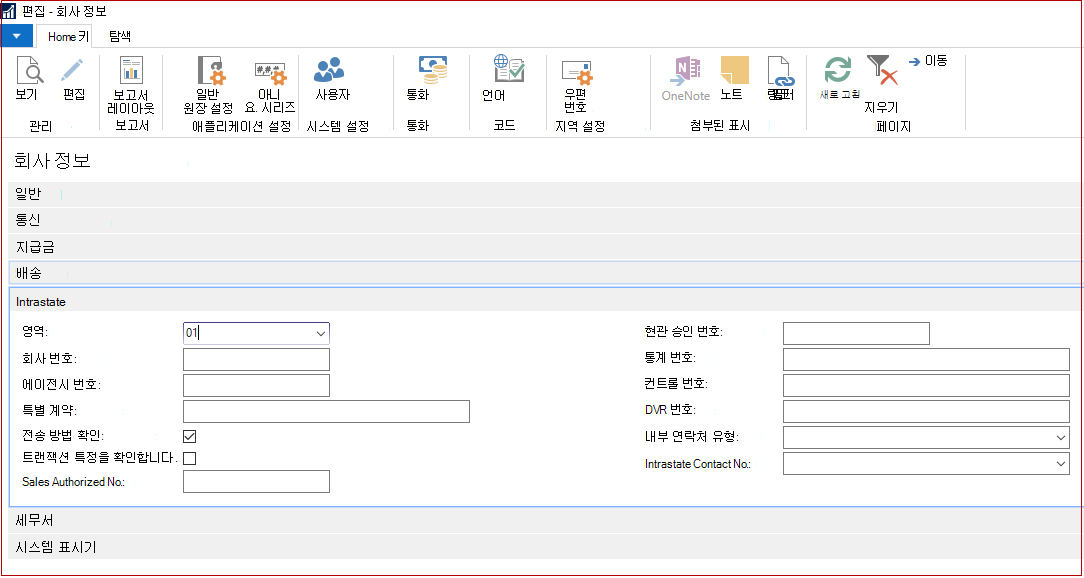Expand the 배송 FastTab section

[x=546, y=273]
